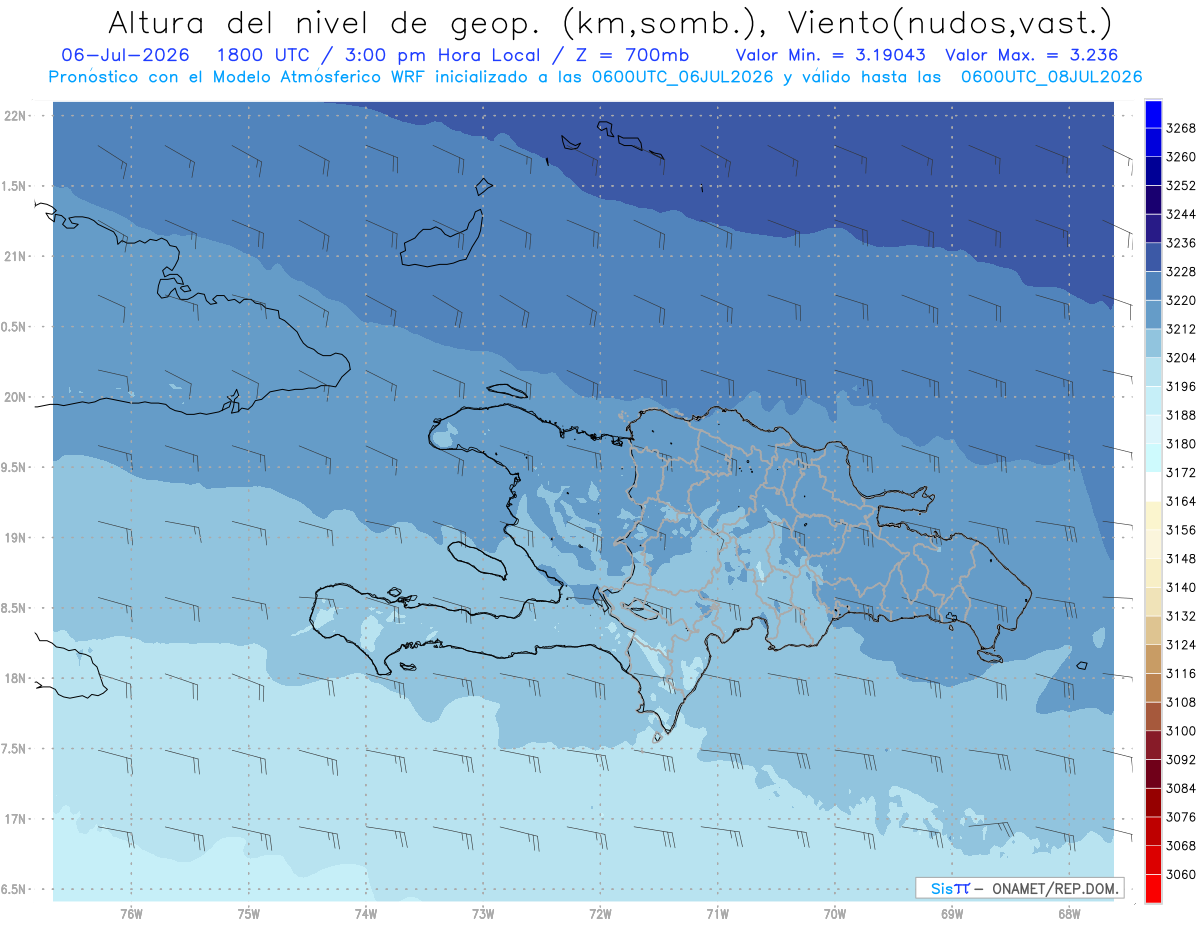Click the "3124" color bar value

(1181, 644)
